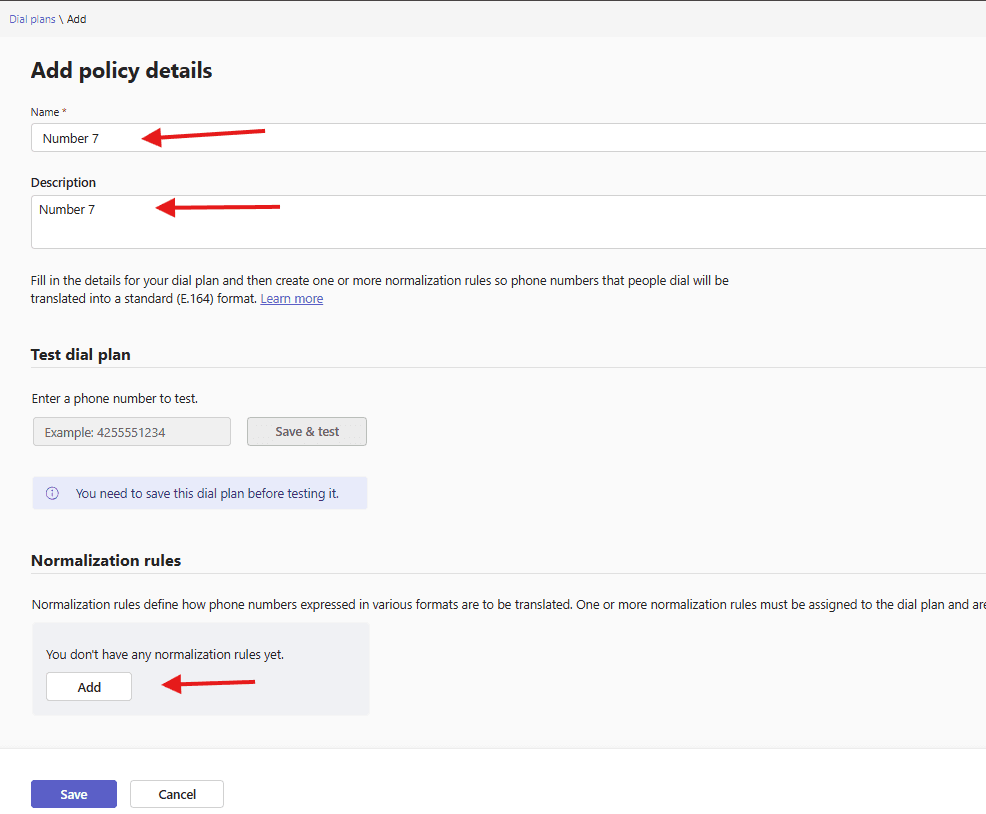Add a new normalization rule
Image resolution: width=986 pixels, height=814 pixels.
pos(89,687)
